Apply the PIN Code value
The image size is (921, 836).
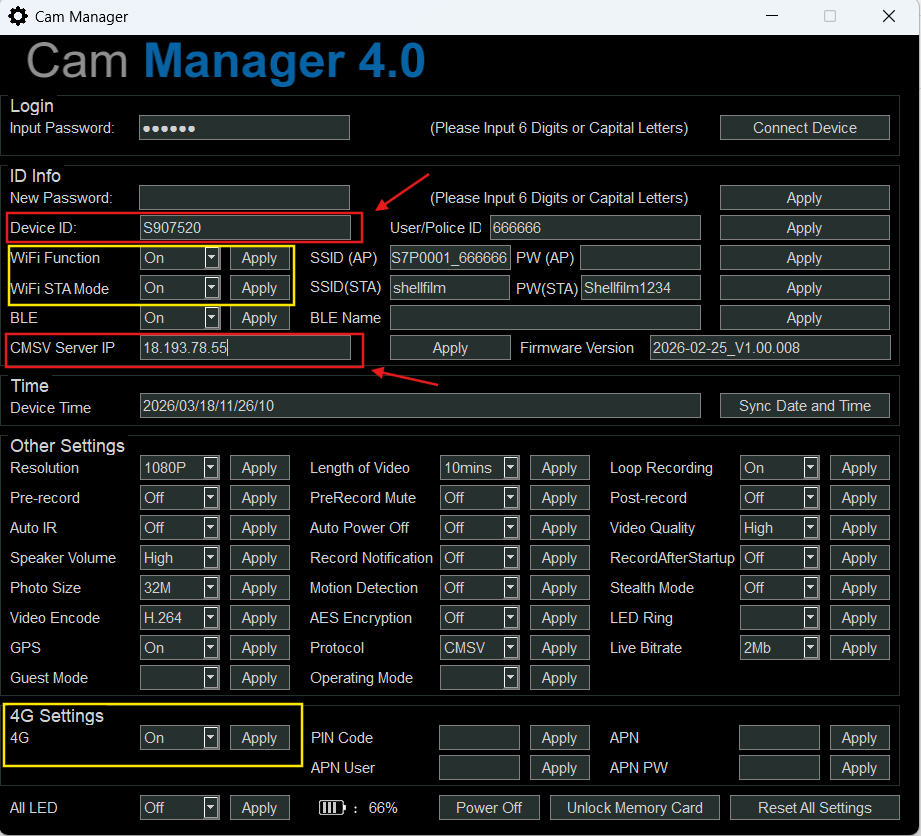pos(559,737)
